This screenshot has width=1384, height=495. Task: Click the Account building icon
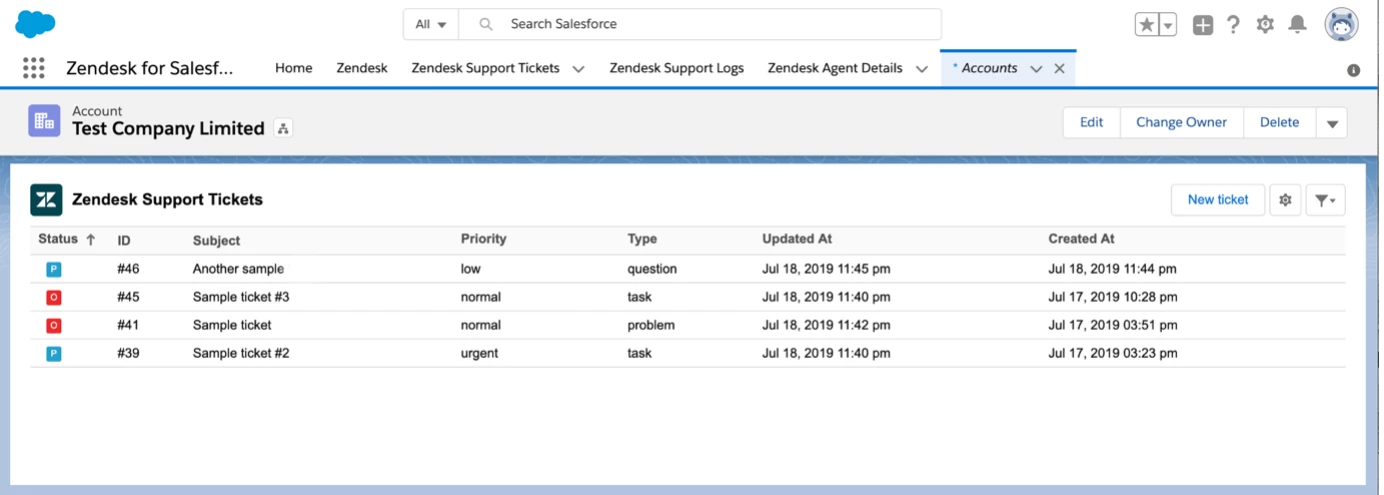point(44,121)
